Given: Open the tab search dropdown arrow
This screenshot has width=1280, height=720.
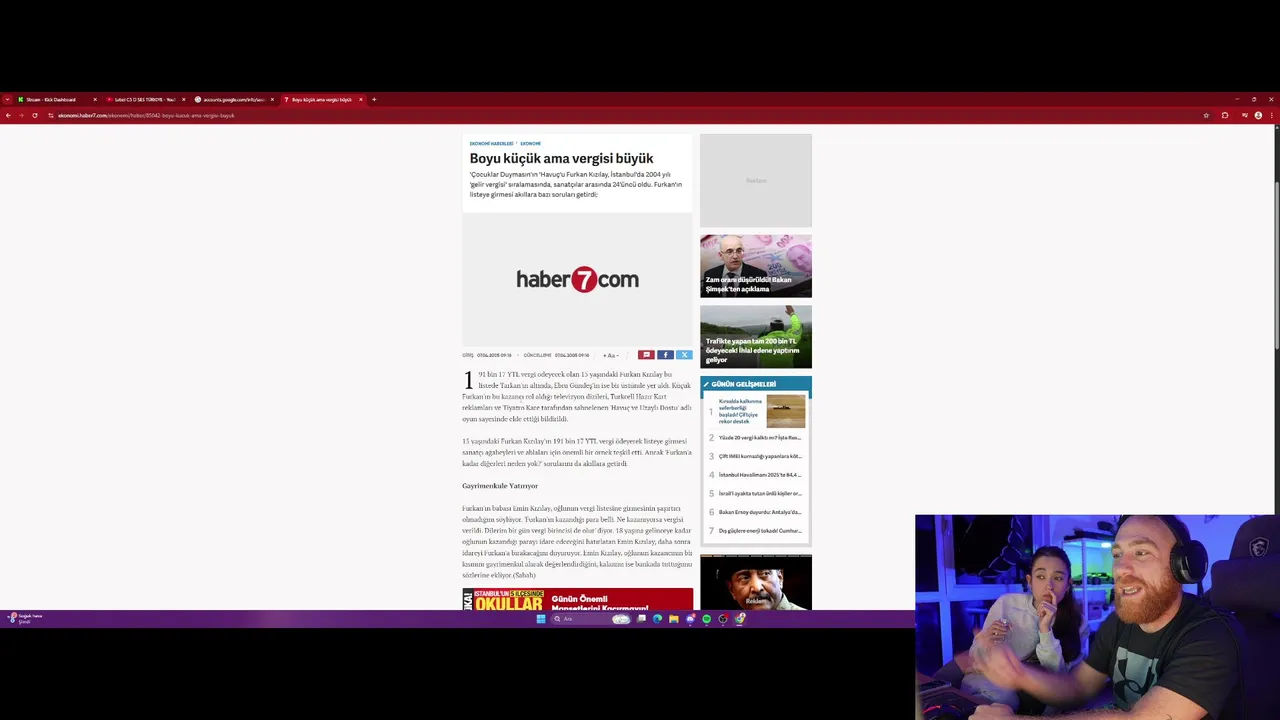Looking at the screenshot, I should coord(7,99).
